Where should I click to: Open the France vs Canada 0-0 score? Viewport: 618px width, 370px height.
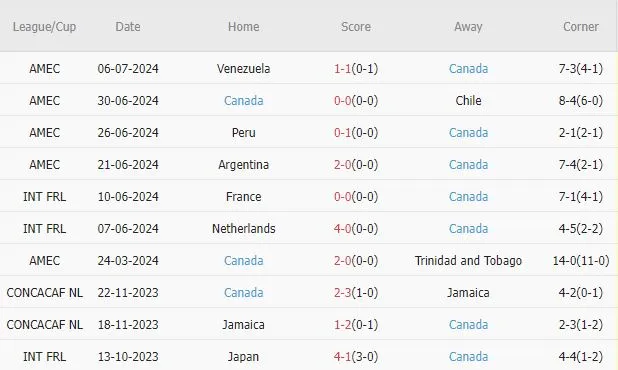(342, 196)
